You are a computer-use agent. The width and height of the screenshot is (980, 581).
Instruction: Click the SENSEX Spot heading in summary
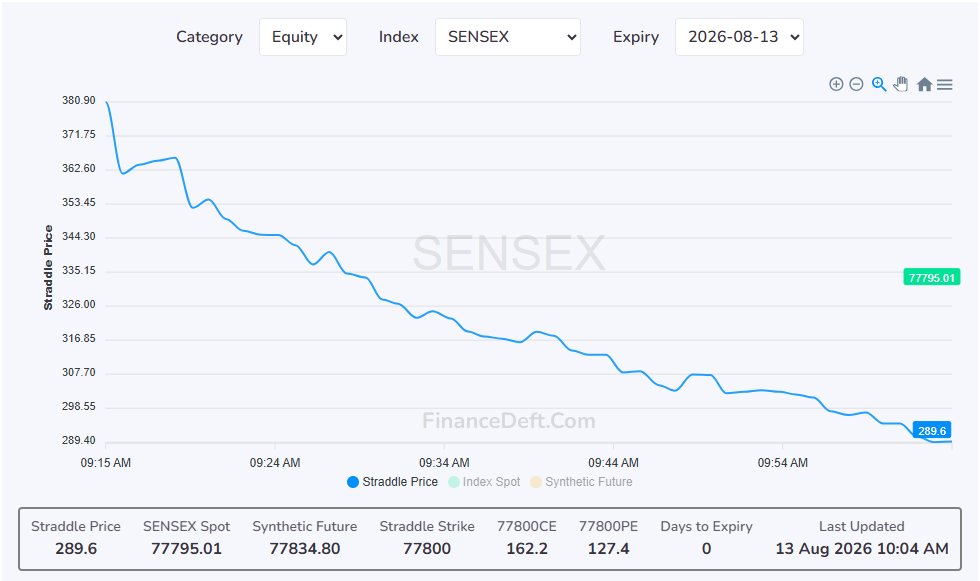186,526
